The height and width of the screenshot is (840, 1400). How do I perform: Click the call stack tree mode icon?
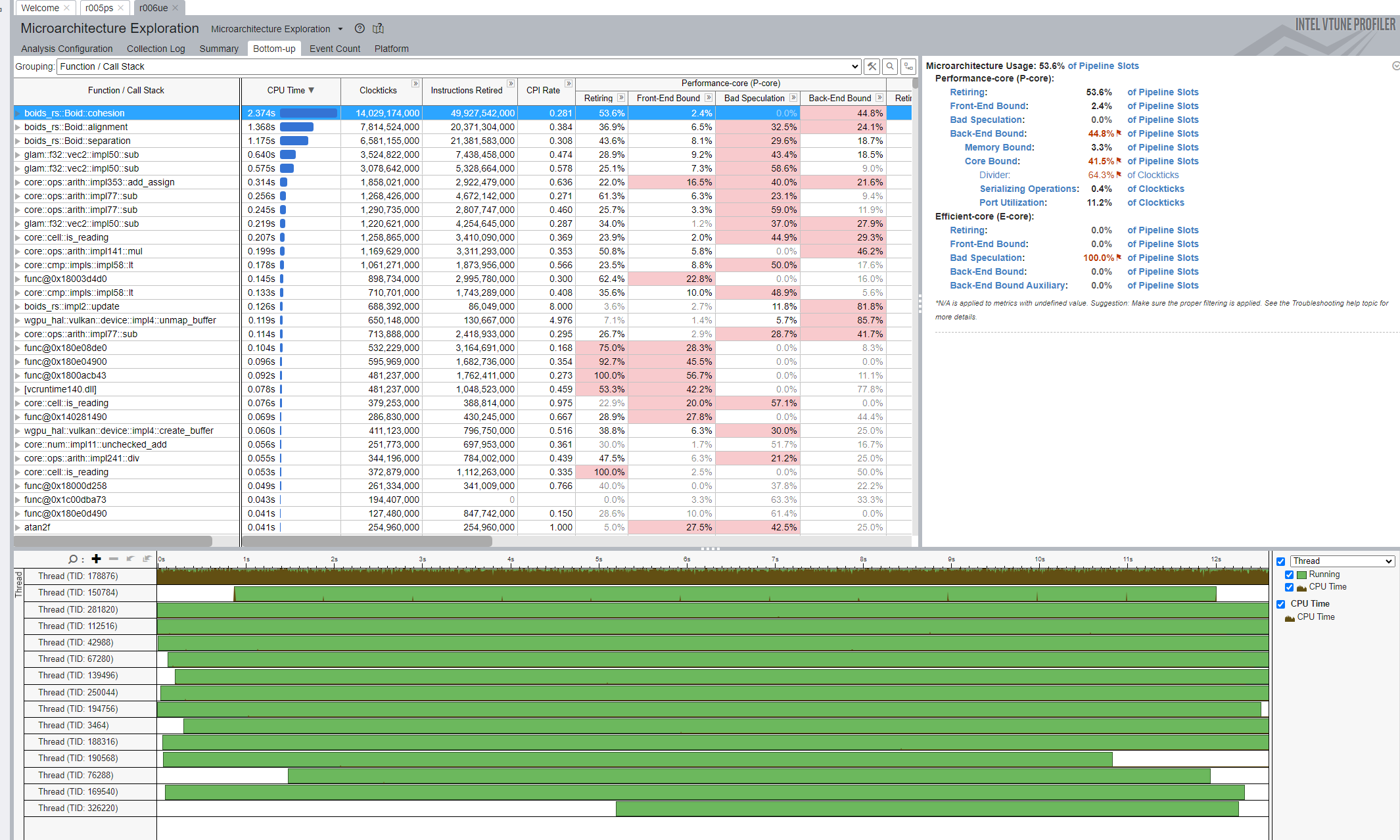[x=908, y=66]
